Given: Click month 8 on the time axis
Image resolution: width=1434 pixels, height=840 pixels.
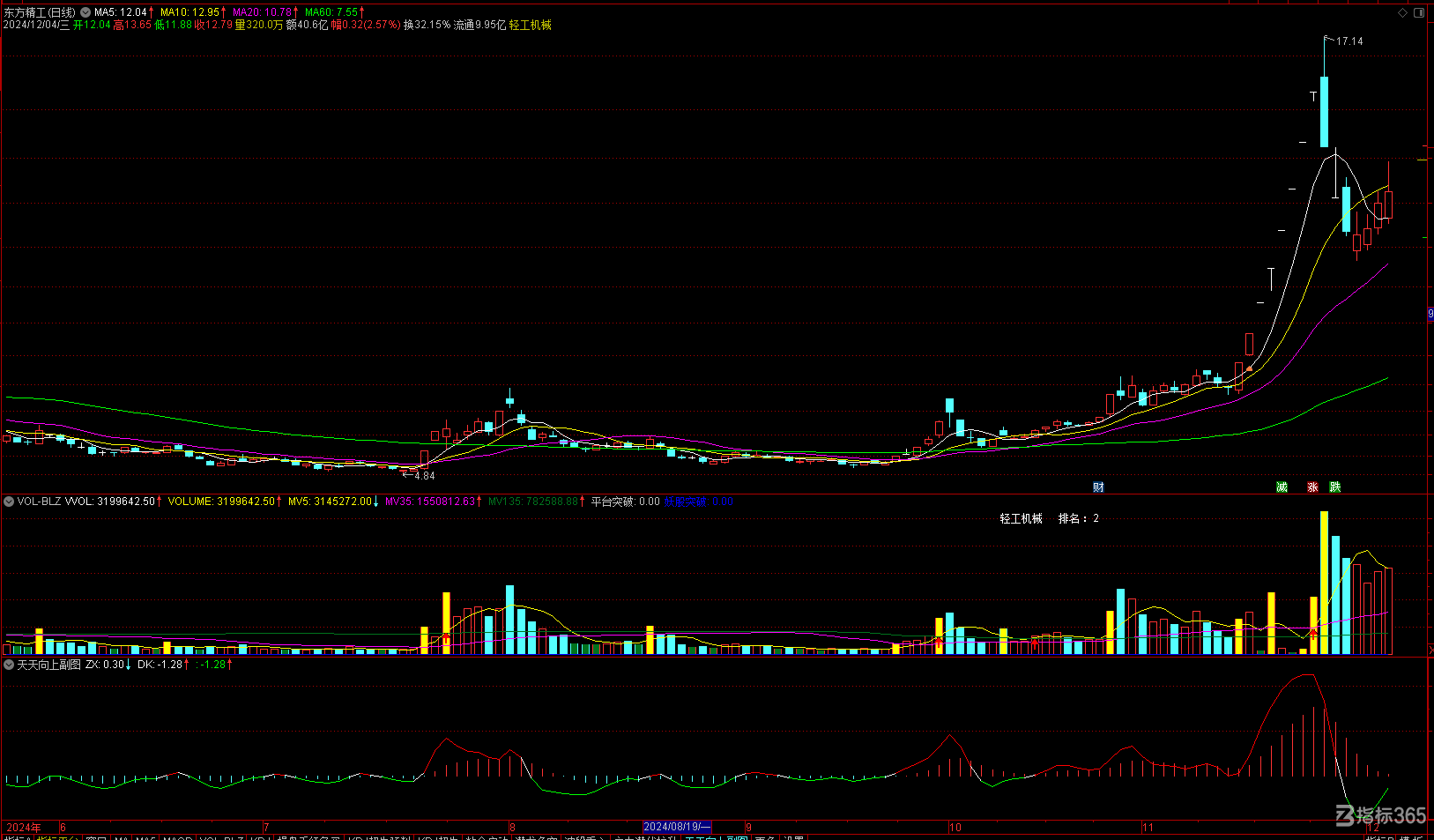Looking at the screenshot, I should 512,828.
